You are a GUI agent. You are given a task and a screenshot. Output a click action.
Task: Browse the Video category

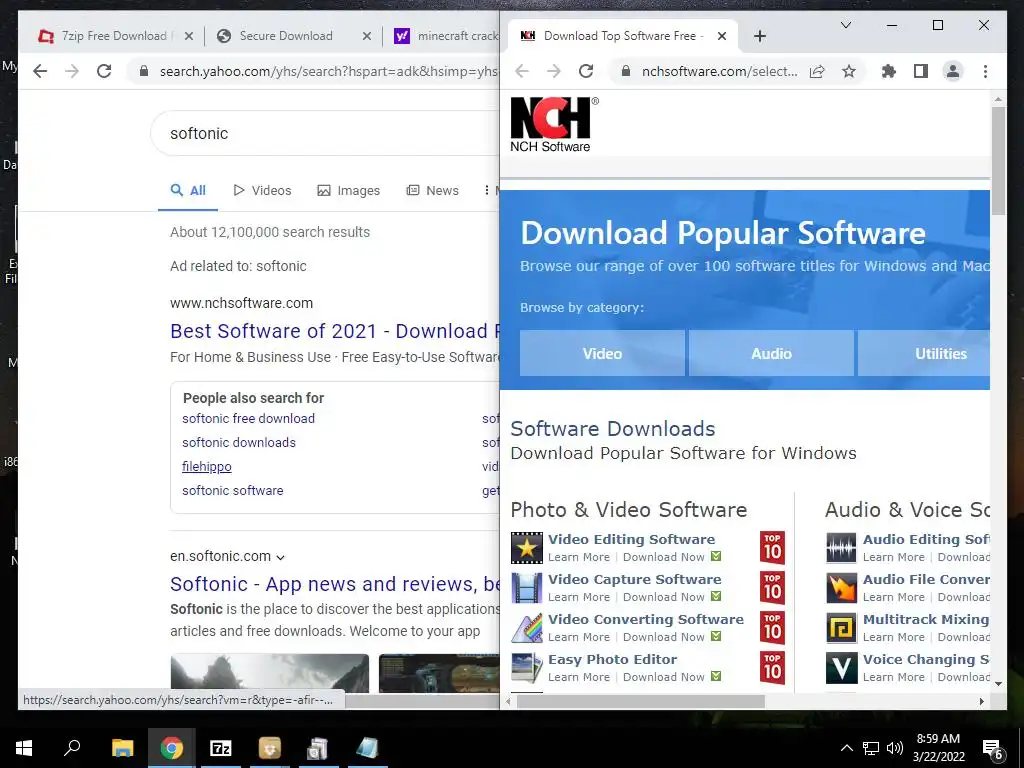point(602,353)
